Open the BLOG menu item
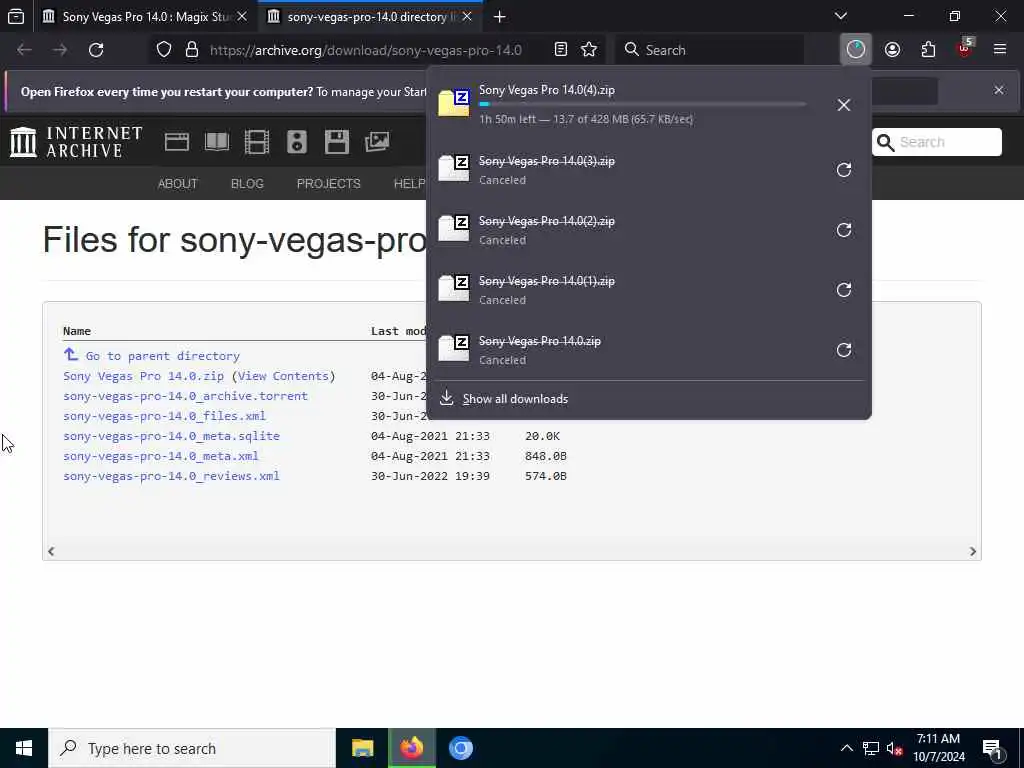Viewport: 1024px width, 768px height. click(x=247, y=184)
